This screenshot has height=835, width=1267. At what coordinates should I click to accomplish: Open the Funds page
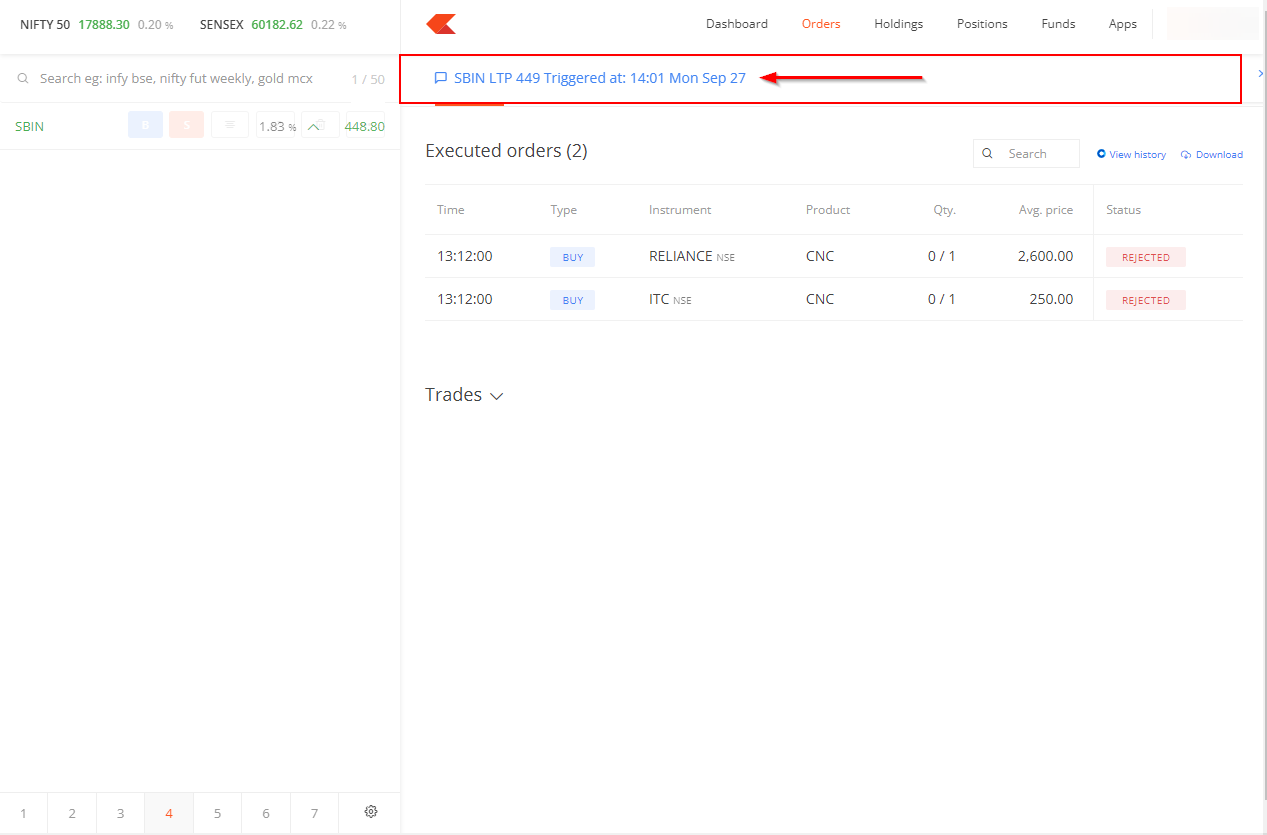click(1058, 24)
